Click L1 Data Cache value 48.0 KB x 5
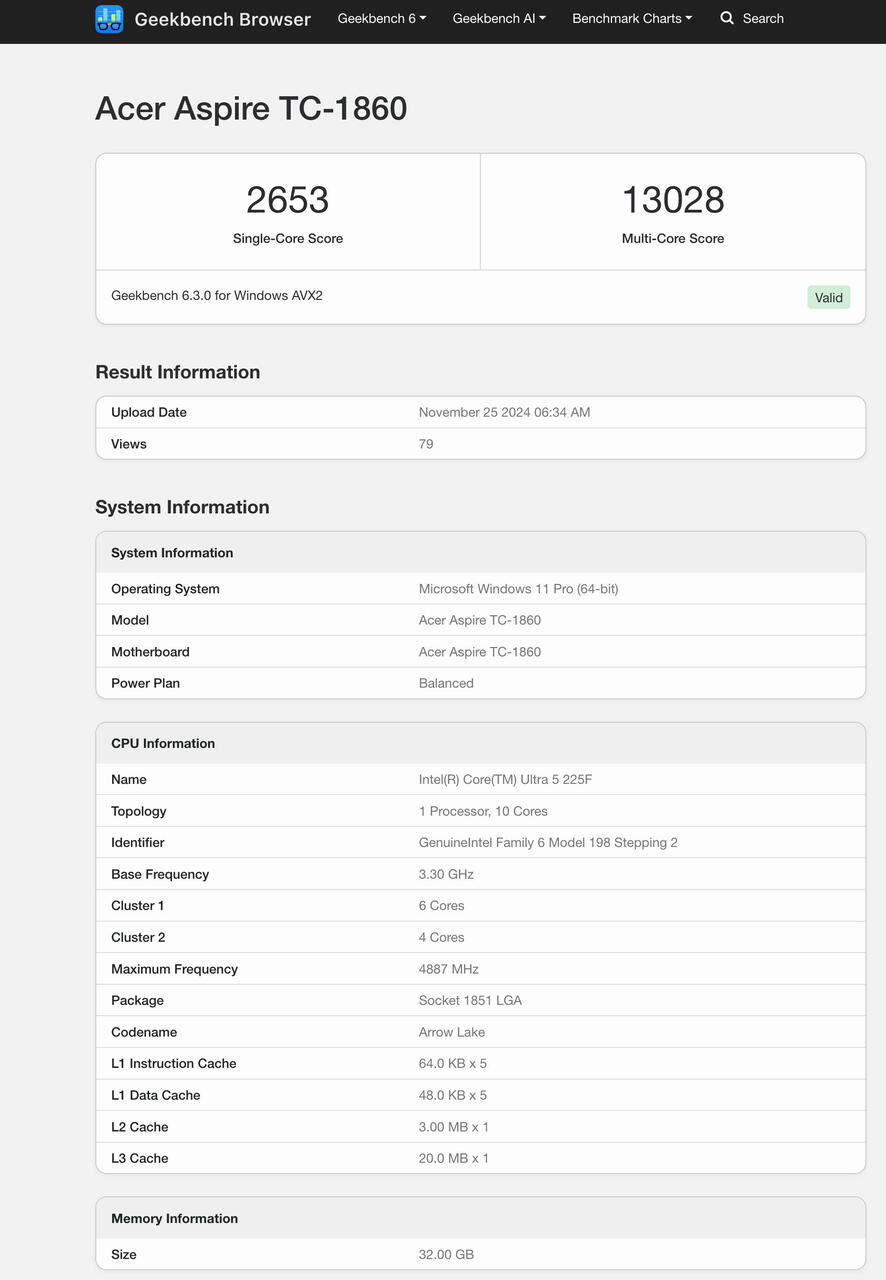Screen dimensions: 886x1280 tap(453, 1095)
